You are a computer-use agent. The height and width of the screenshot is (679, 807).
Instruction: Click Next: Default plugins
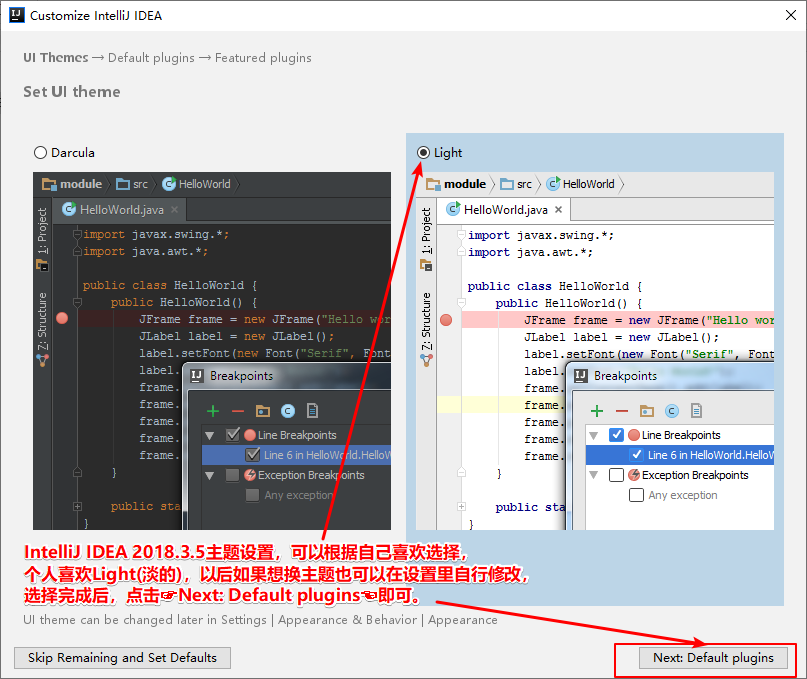[713, 658]
